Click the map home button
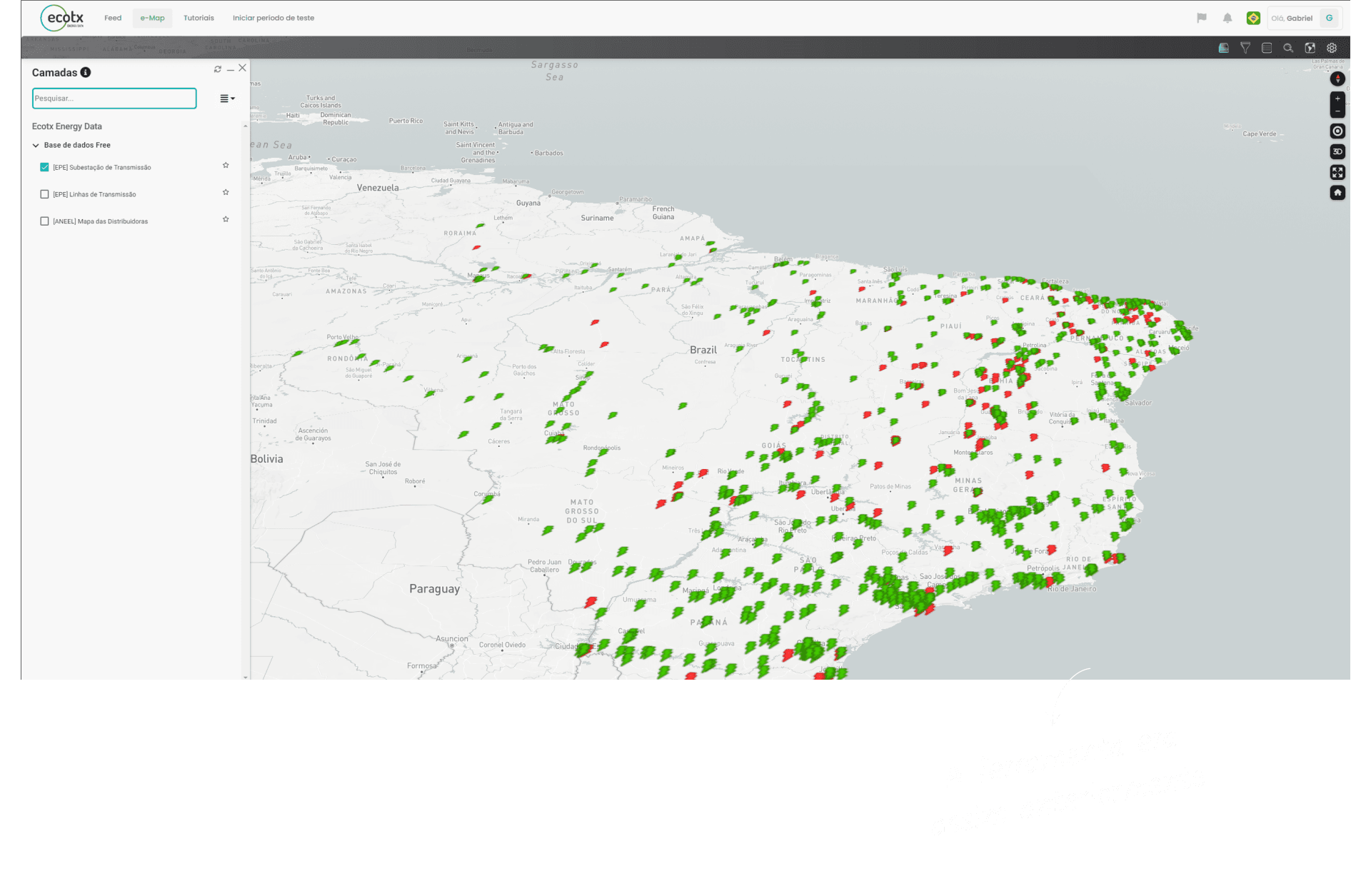 pos(1337,193)
